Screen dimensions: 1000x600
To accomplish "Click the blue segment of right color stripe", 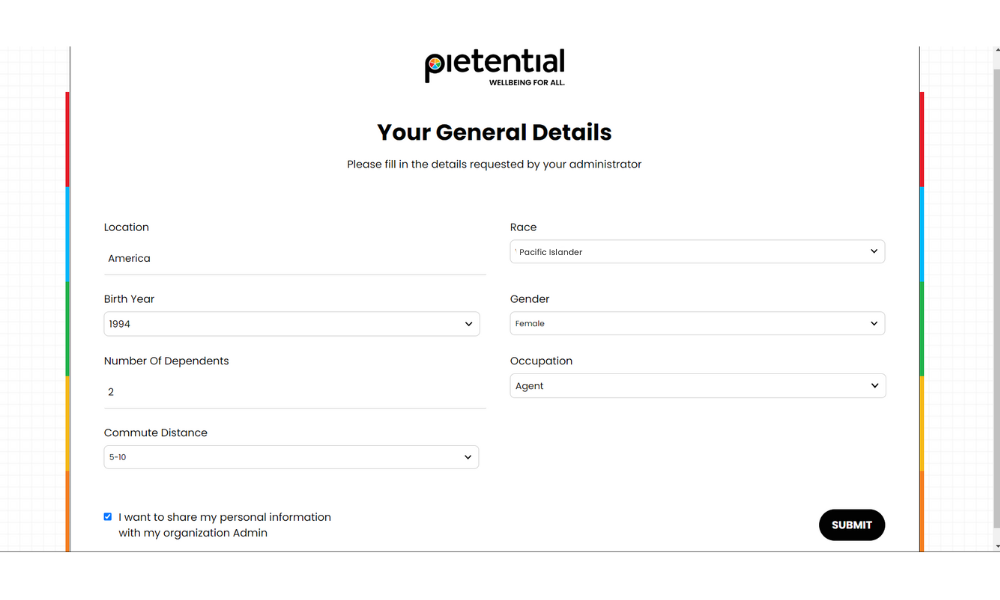I will (921, 234).
